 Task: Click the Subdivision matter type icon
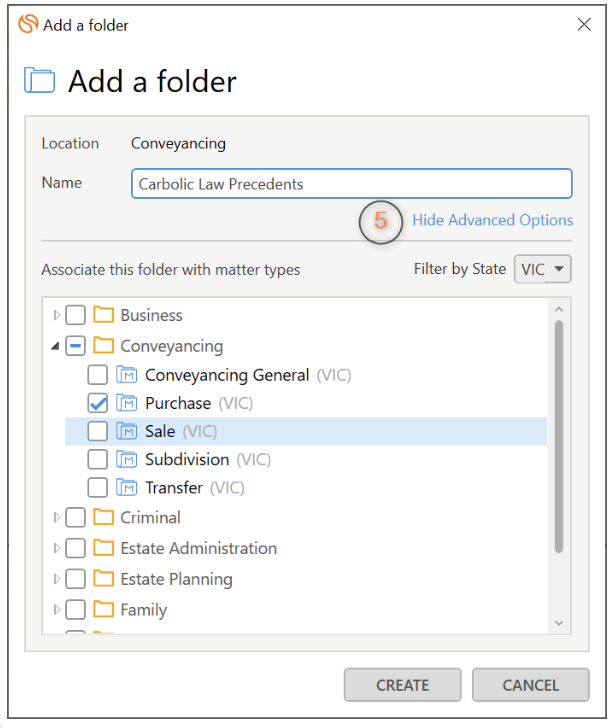pos(126,460)
